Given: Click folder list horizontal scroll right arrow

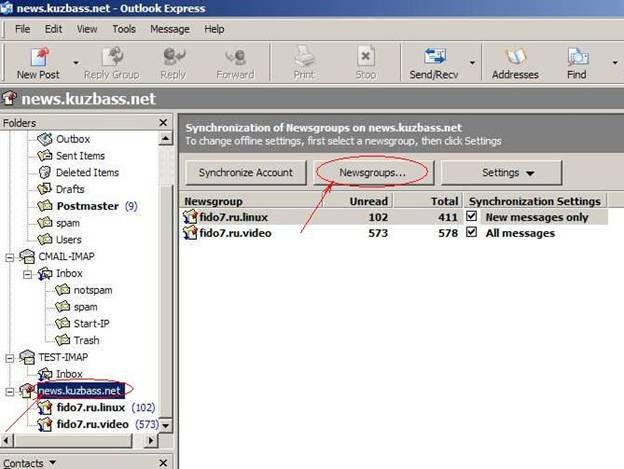Looking at the screenshot, I should 151,440.
